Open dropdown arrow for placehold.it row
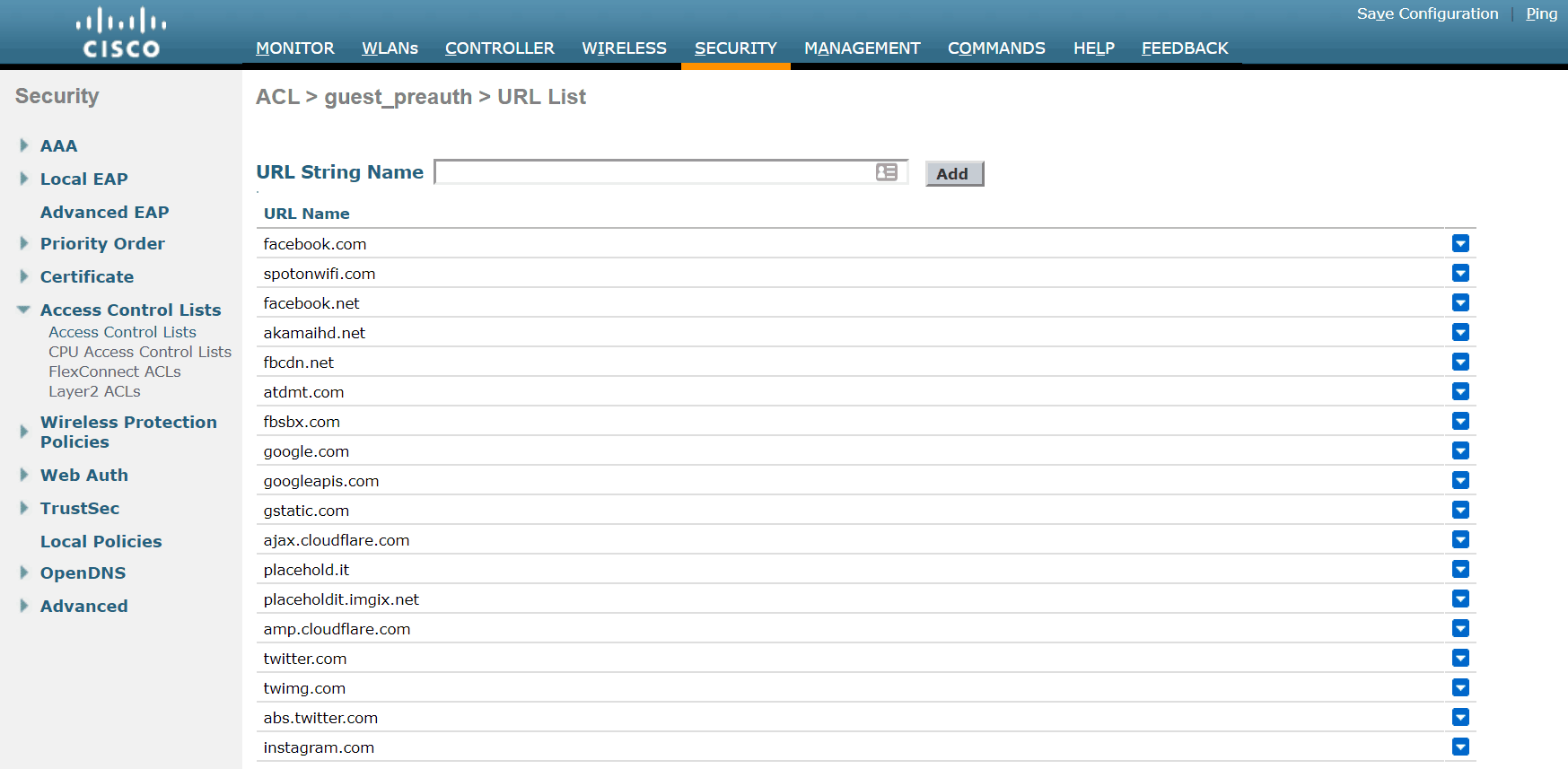 coord(1460,569)
